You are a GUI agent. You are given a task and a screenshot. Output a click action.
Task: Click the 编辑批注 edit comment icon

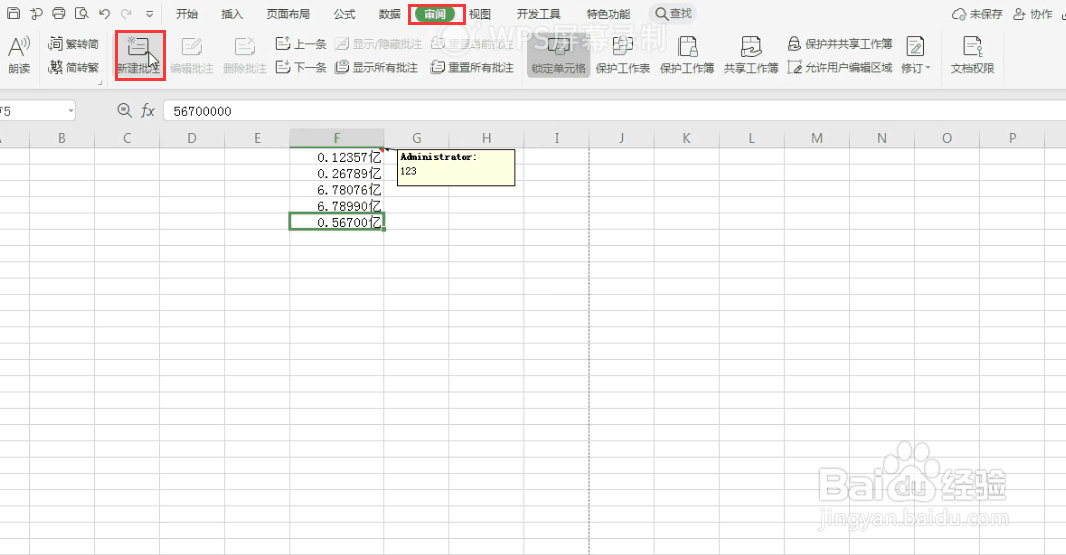point(192,54)
